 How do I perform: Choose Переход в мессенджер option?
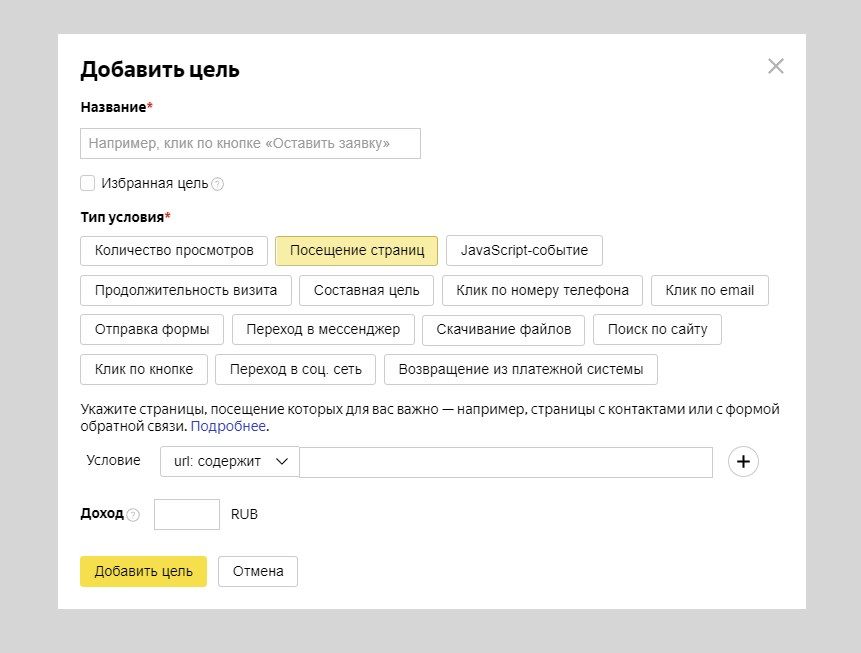(x=323, y=329)
